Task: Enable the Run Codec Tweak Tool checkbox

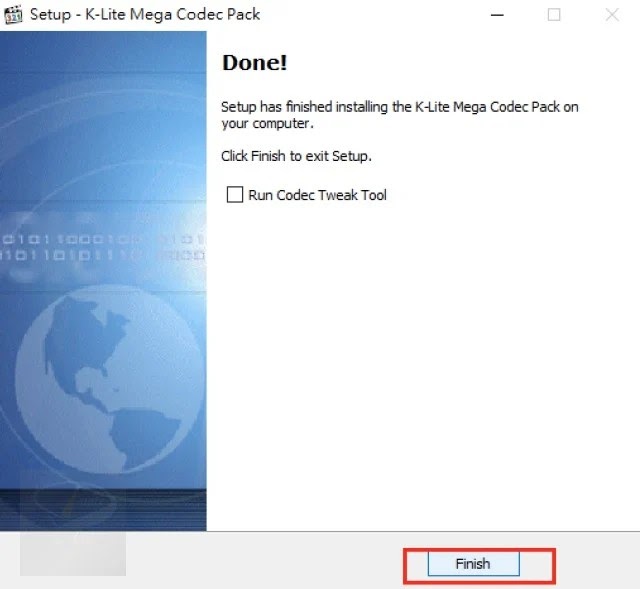Action: pos(235,195)
